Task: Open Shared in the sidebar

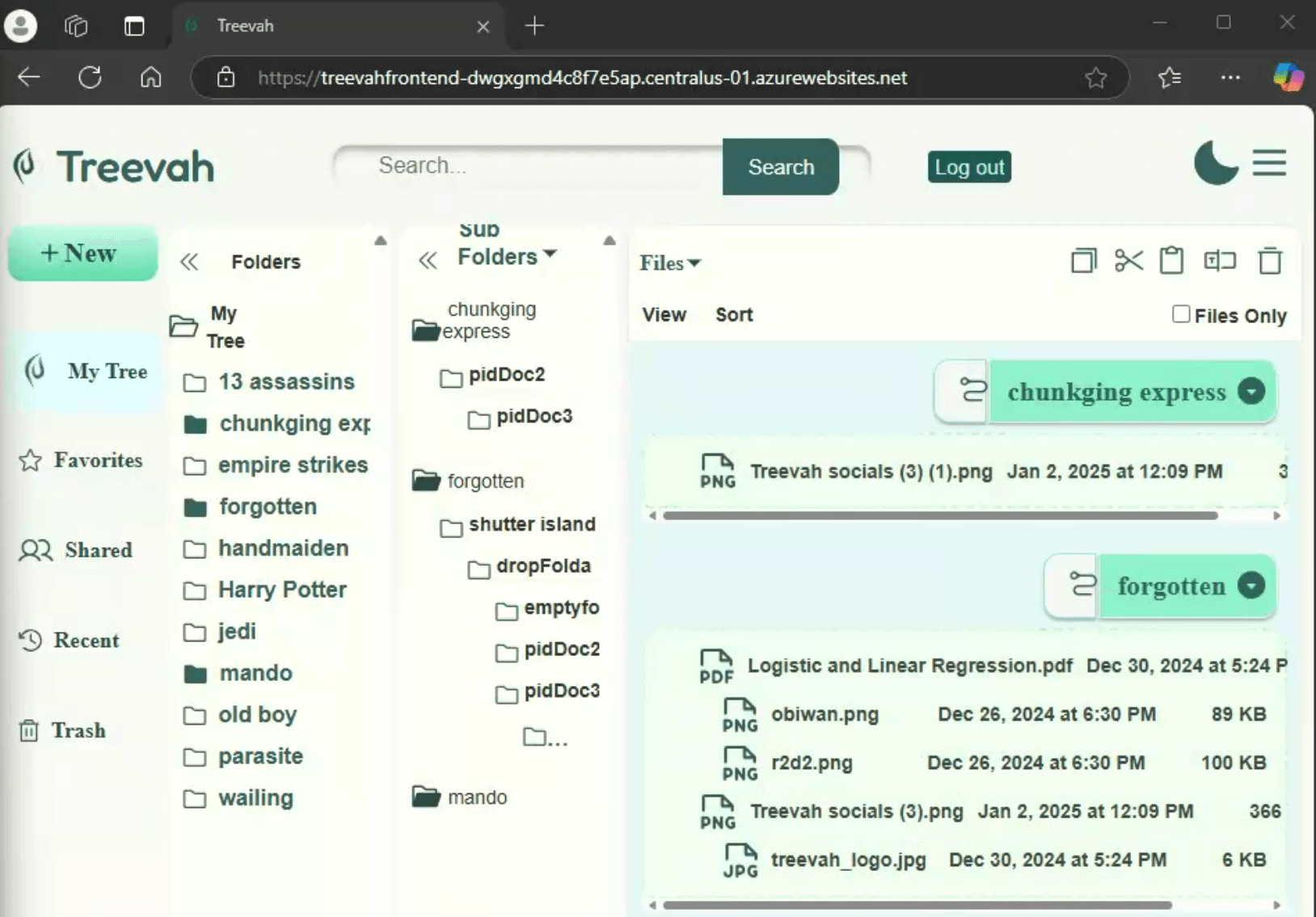Action: click(76, 550)
